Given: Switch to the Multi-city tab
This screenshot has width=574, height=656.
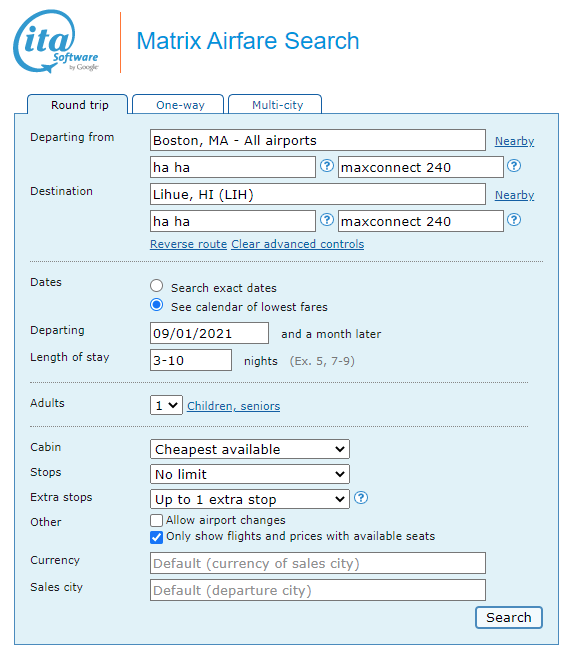Looking at the screenshot, I should point(275,105).
